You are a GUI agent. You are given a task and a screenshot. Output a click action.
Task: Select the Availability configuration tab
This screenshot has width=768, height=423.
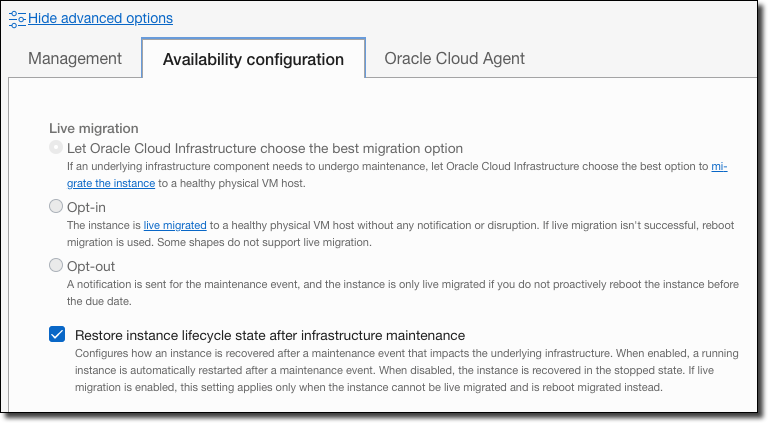point(253,59)
